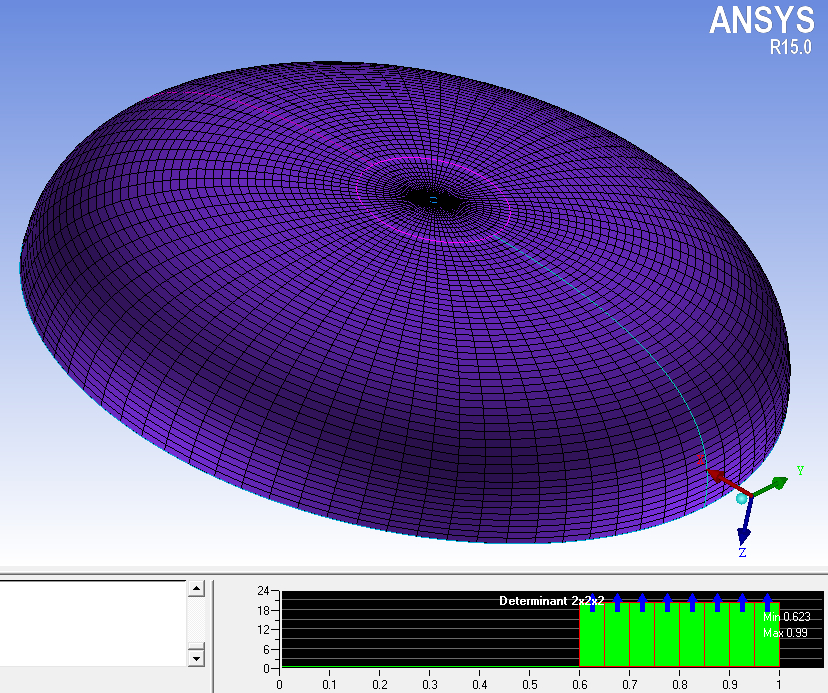Click the 24 label on the histogram's vertical axis

[x=263, y=591]
